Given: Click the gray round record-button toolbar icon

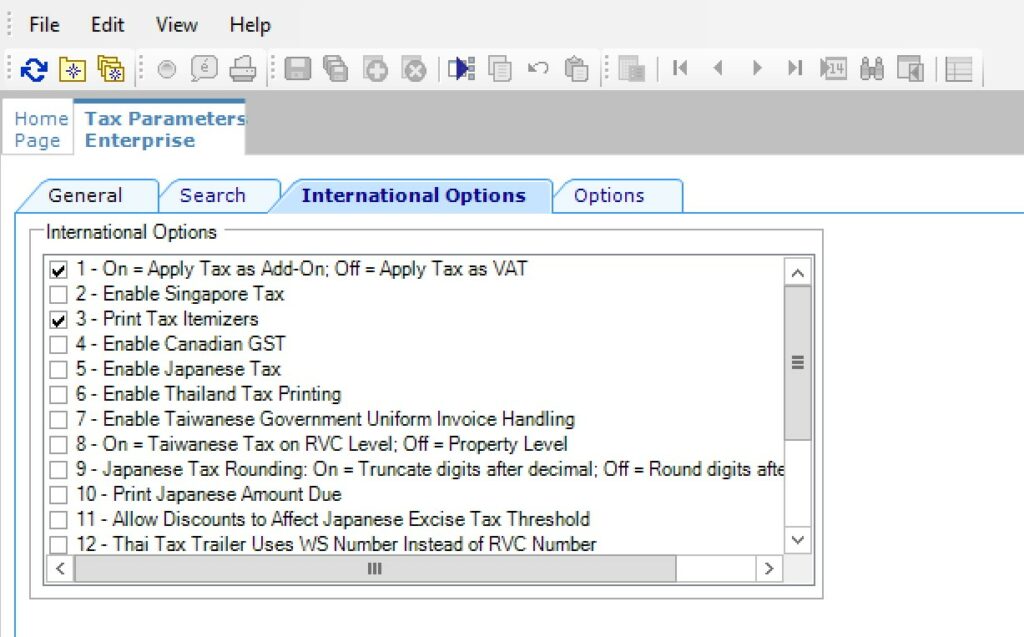Looking at the screenshot, I should click(167, 69).
